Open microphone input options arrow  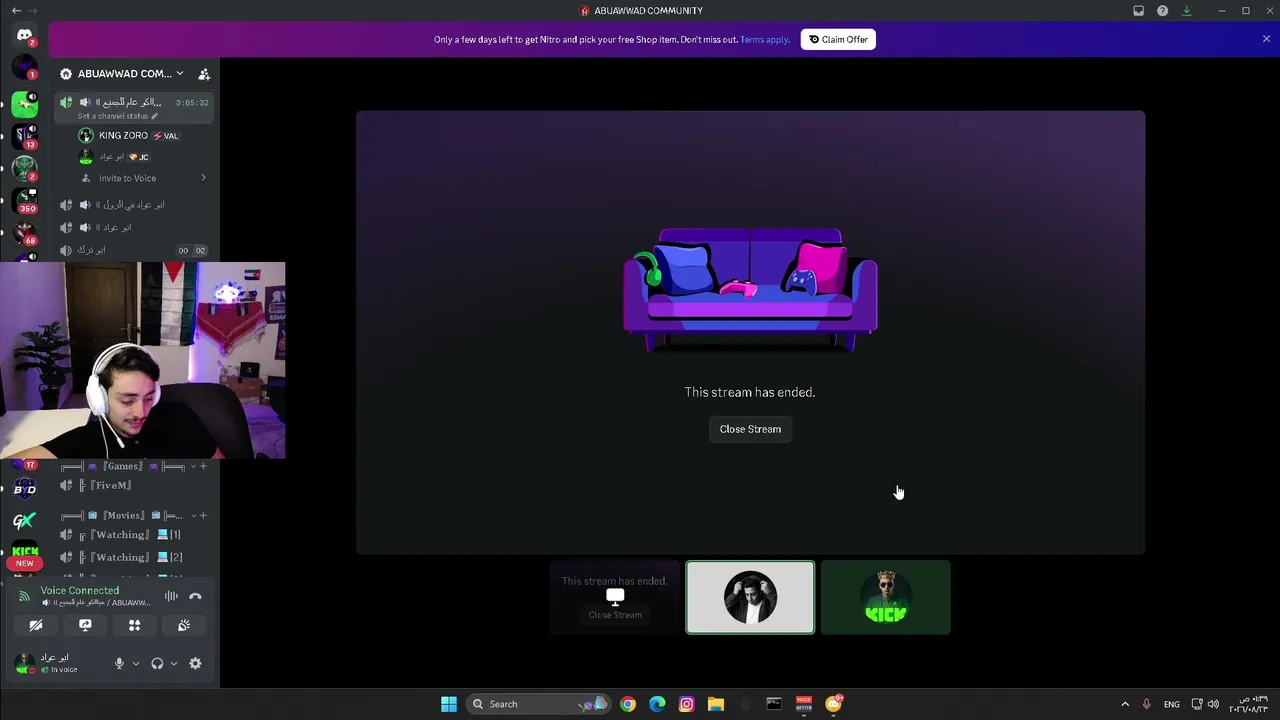[136, 663]
